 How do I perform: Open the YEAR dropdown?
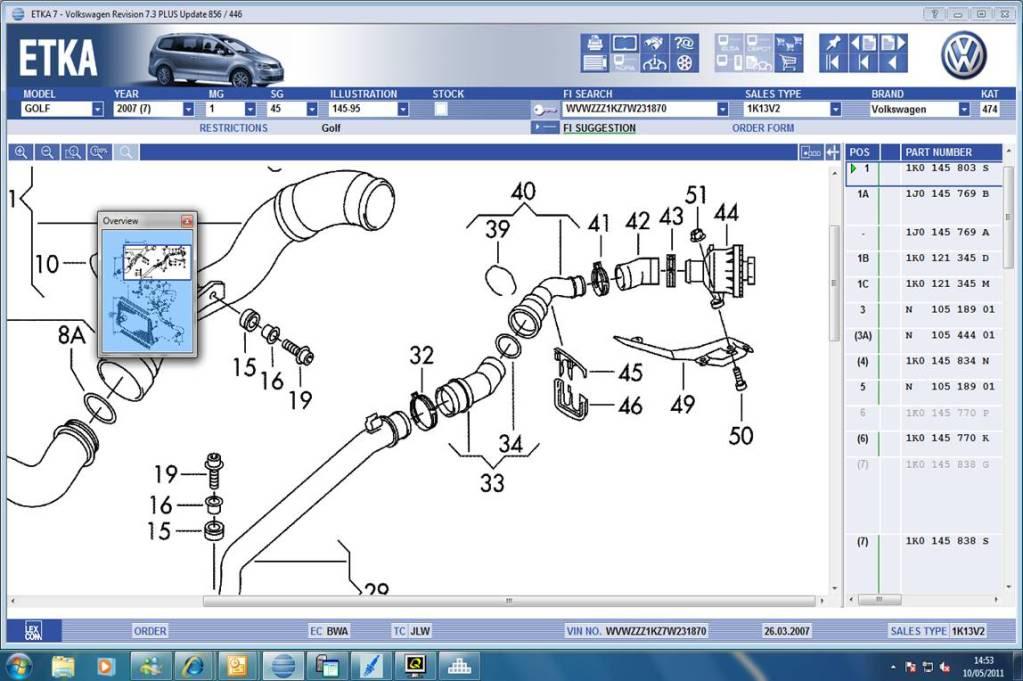(x=188, y=109)
